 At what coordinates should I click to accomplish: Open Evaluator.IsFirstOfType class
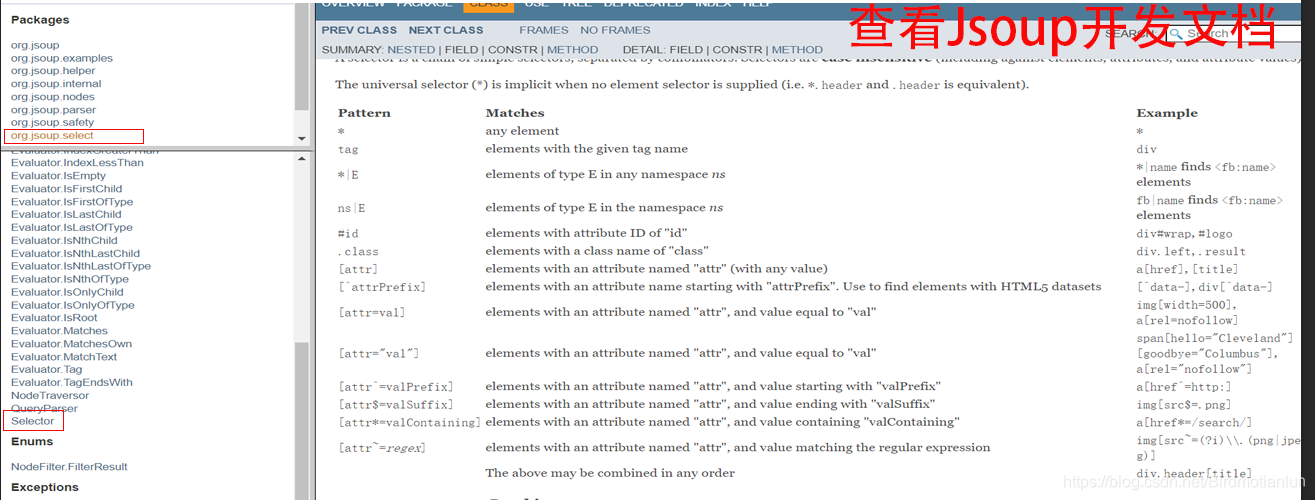(72, 201)
